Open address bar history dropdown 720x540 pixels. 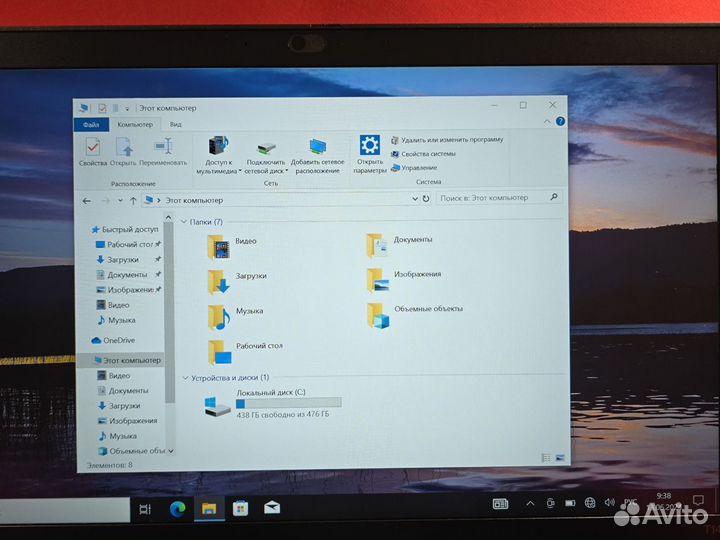tap(415, 199)
